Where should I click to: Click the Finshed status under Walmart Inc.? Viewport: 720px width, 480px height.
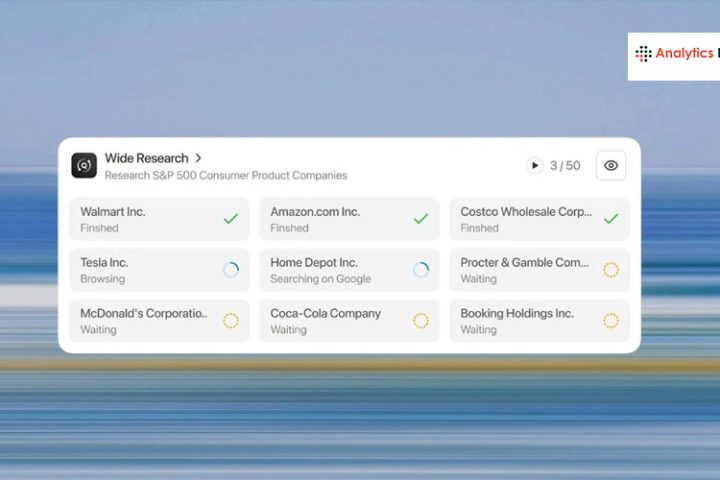[99, 228]
